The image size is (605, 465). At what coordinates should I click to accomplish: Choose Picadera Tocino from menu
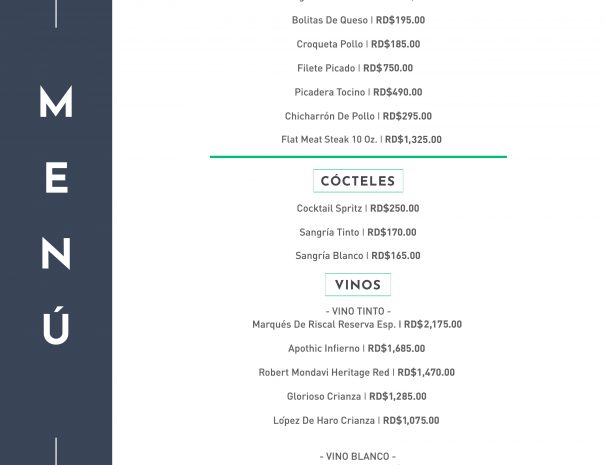358,92
